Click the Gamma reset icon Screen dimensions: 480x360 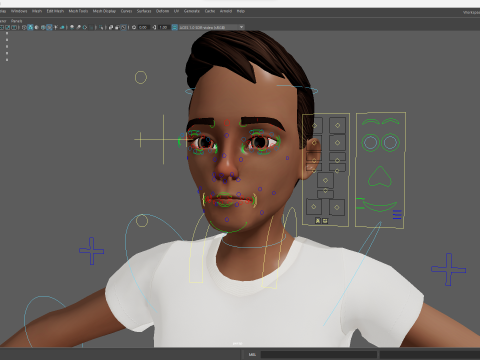154,27
